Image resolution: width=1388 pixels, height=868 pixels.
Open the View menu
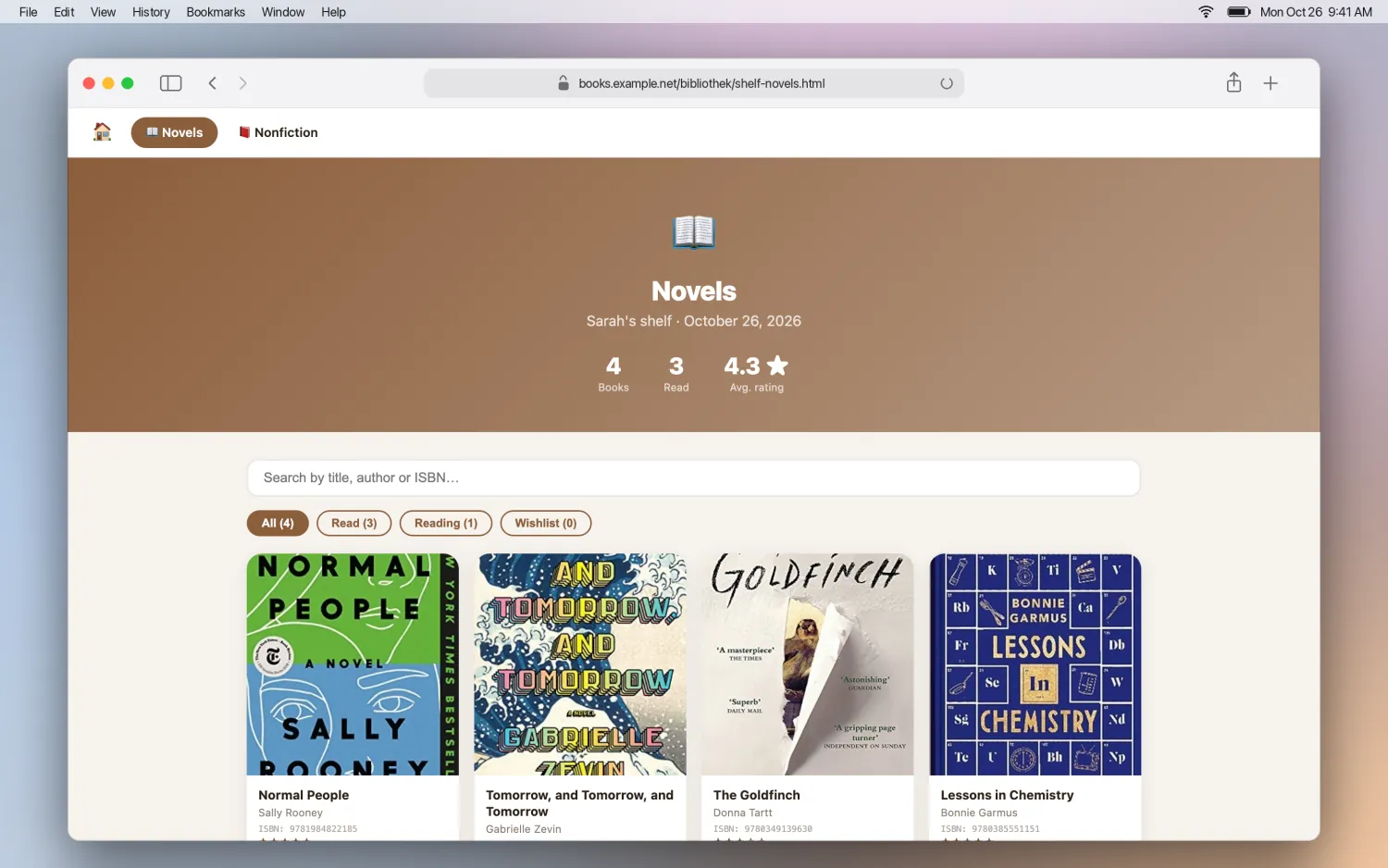[x=103, y=12]
